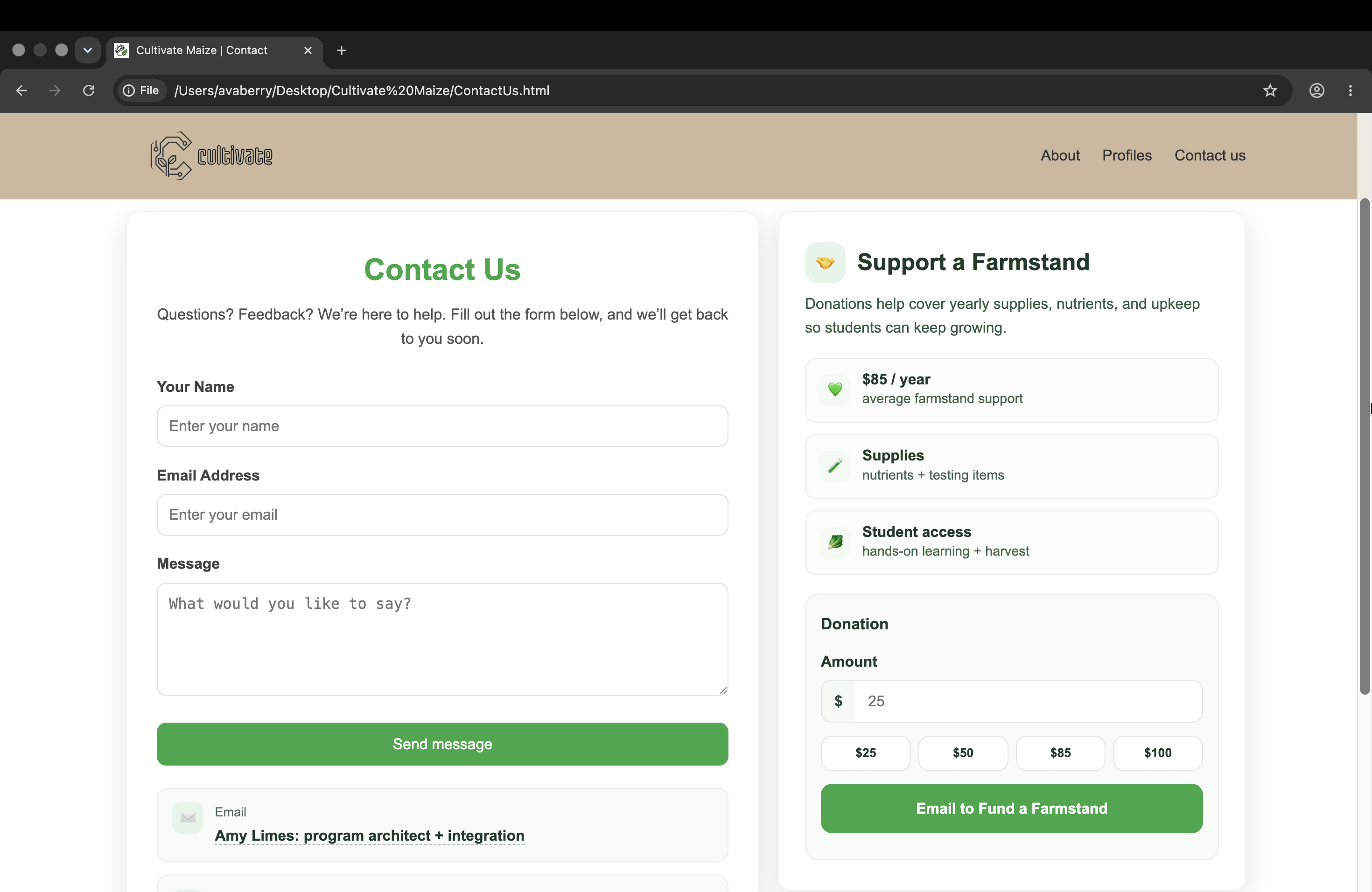Bookmark this page with the star icon
Viewport: 1372px width, 892px height.
1270,91
